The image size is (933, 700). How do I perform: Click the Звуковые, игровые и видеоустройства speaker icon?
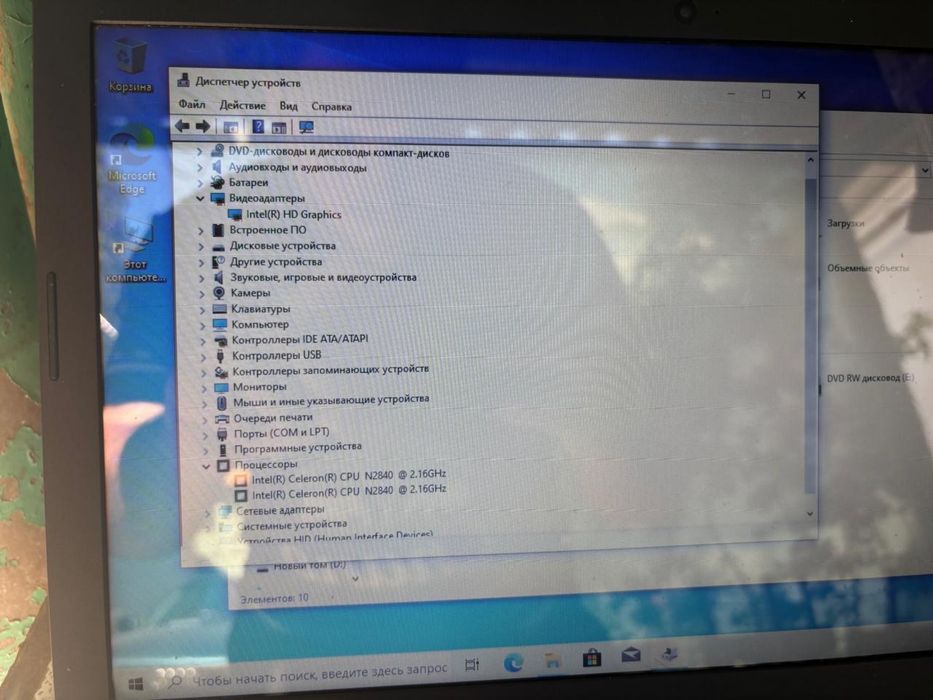[218, 277]
